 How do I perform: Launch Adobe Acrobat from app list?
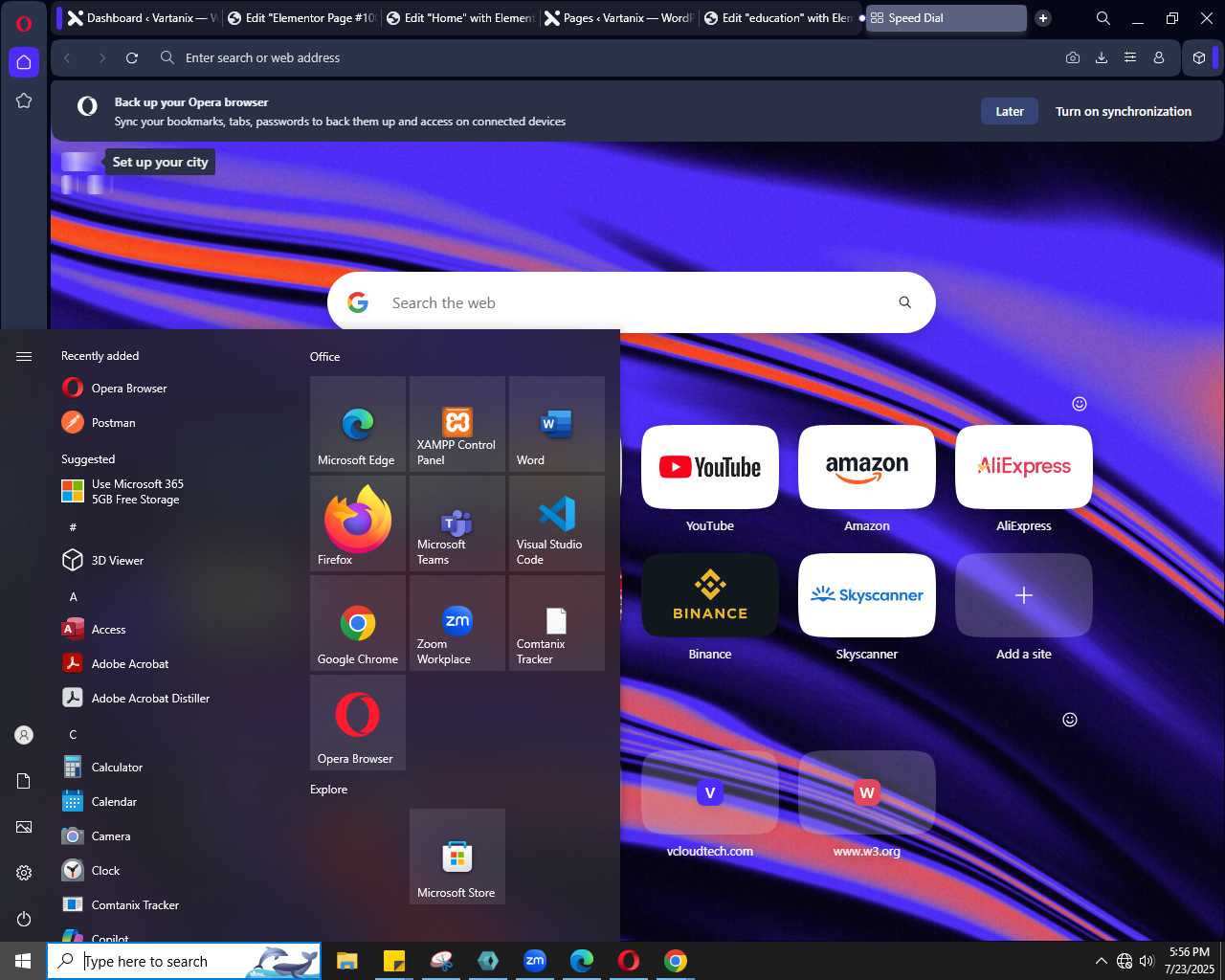(x=172, y=663)
